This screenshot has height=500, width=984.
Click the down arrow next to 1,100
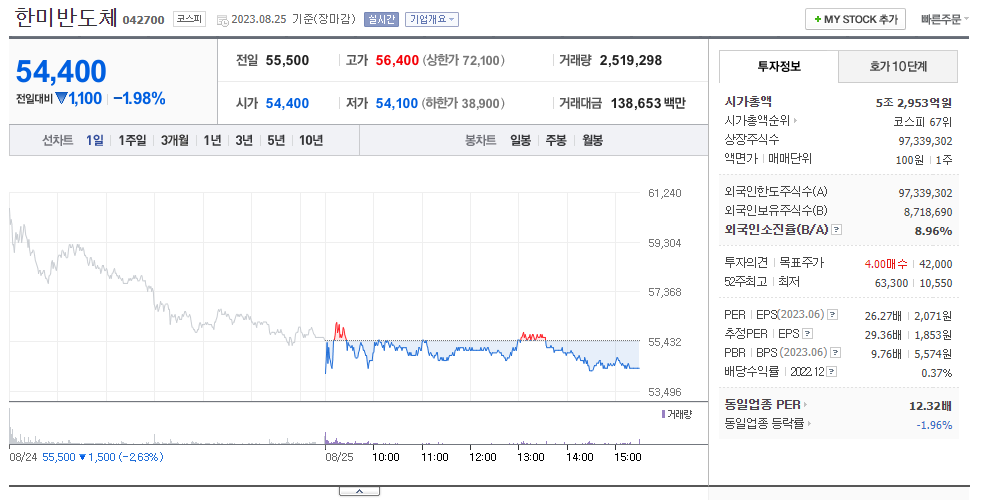click(x=61, y=98)
